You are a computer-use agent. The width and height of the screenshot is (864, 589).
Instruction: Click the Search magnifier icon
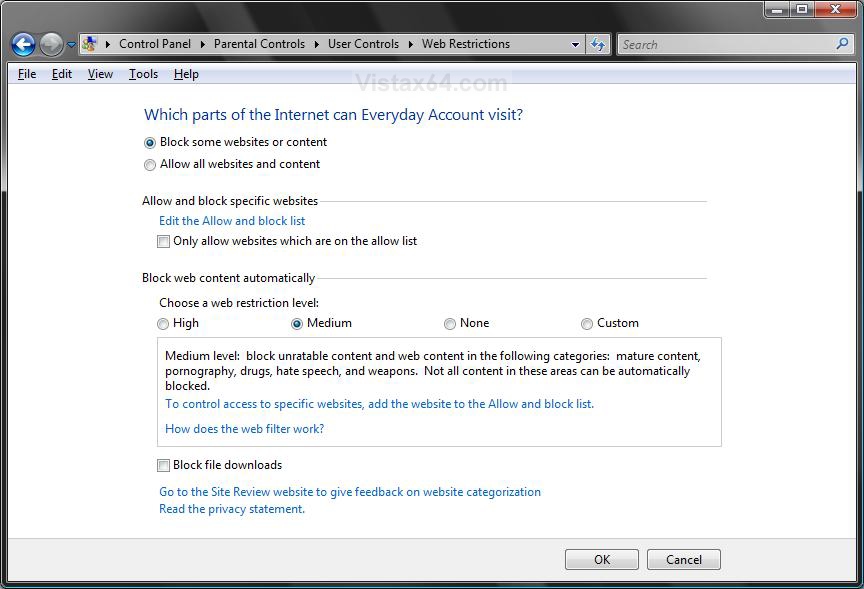click(842, 44)
